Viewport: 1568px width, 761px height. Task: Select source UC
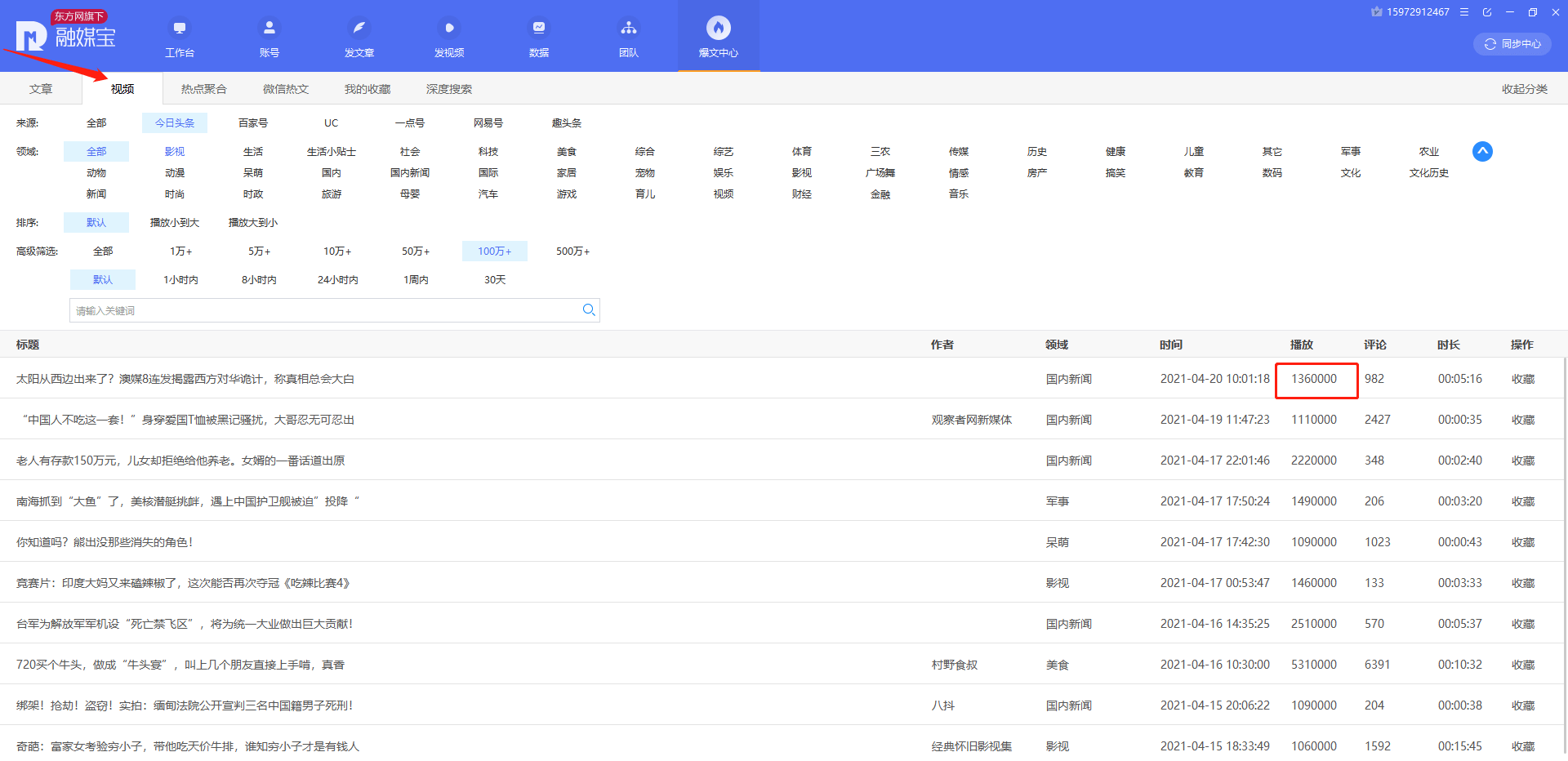click(x=331, y=123)
